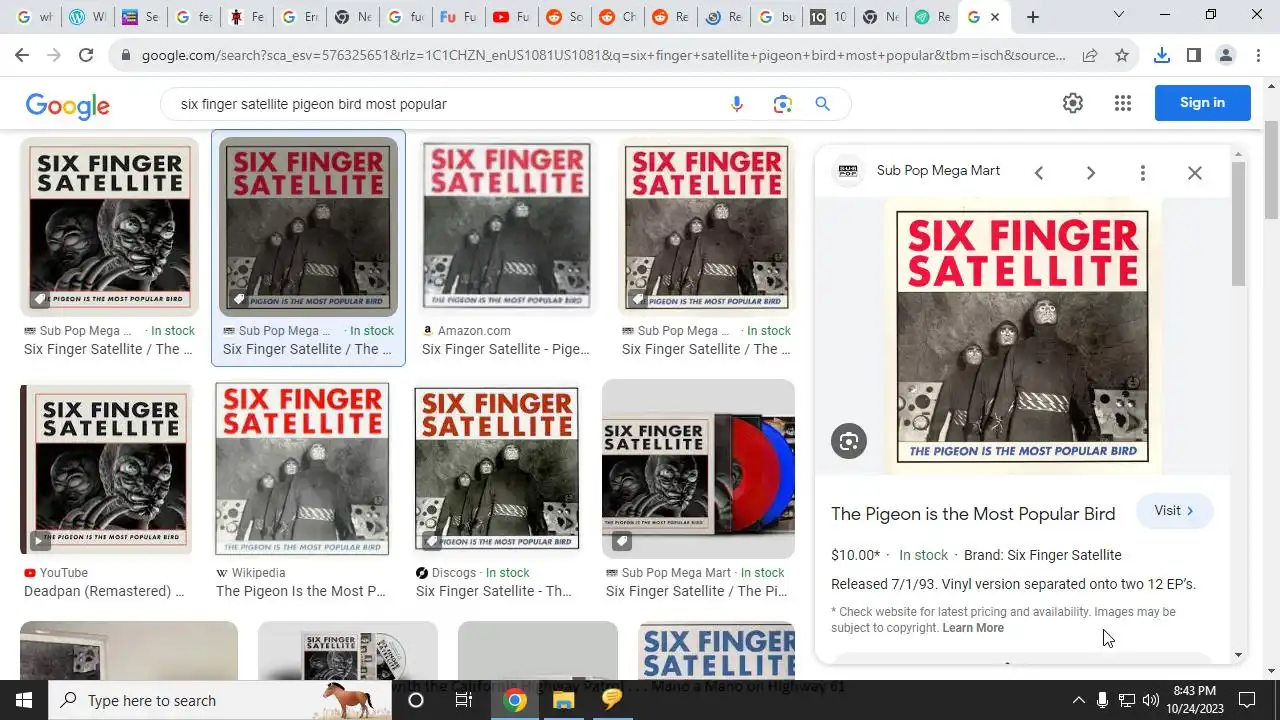Search inside image with Lens button
This screenshot has height=720, width=1280.
[849, 441]
